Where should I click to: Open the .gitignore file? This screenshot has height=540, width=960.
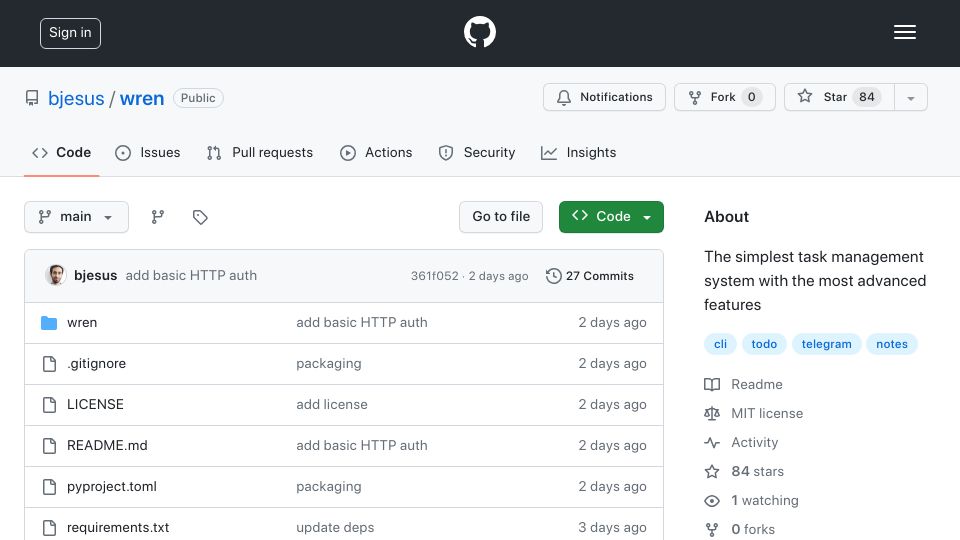coord(96,364)
